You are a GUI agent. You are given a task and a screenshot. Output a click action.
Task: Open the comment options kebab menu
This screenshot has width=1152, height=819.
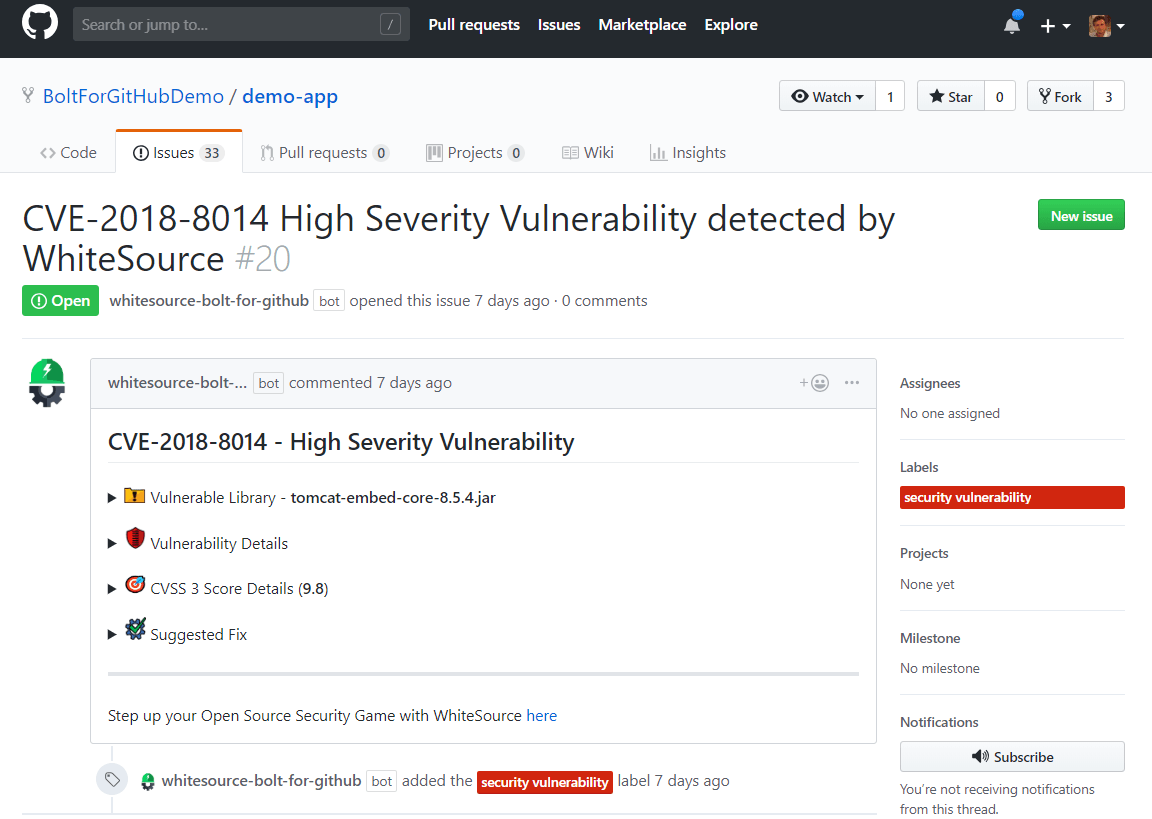coord(851,383)
